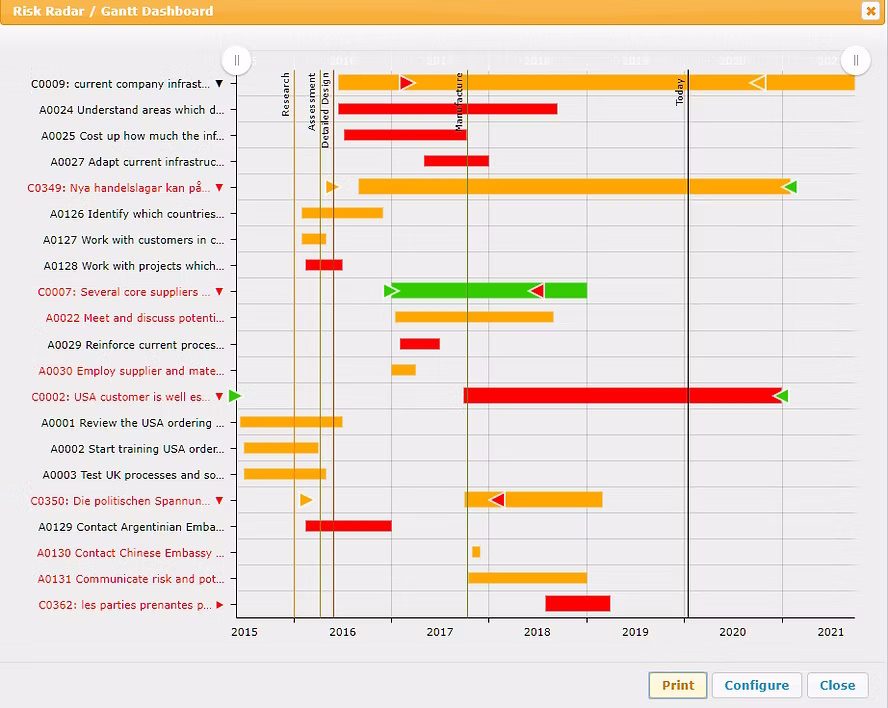Collapse the C0009 current company infrastructure row
The height and width of the screenshot is (708, 888).
pyautogui.click(x=219, y=83)
